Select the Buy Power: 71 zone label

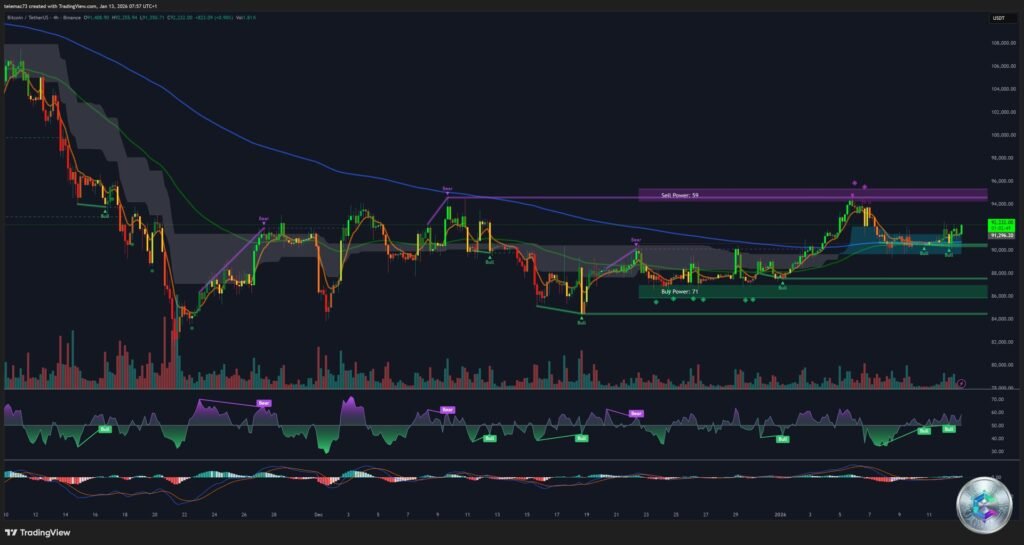pos(680,291)
